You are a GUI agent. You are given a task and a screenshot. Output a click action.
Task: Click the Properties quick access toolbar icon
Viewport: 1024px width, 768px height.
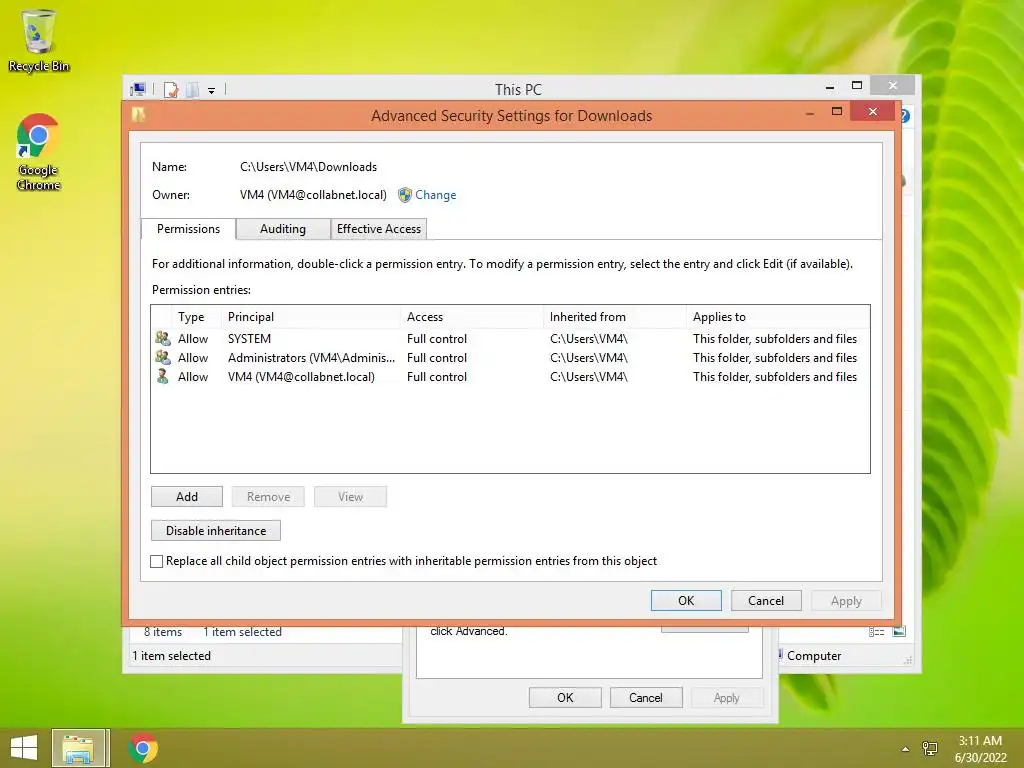click(x=171, y=89)
